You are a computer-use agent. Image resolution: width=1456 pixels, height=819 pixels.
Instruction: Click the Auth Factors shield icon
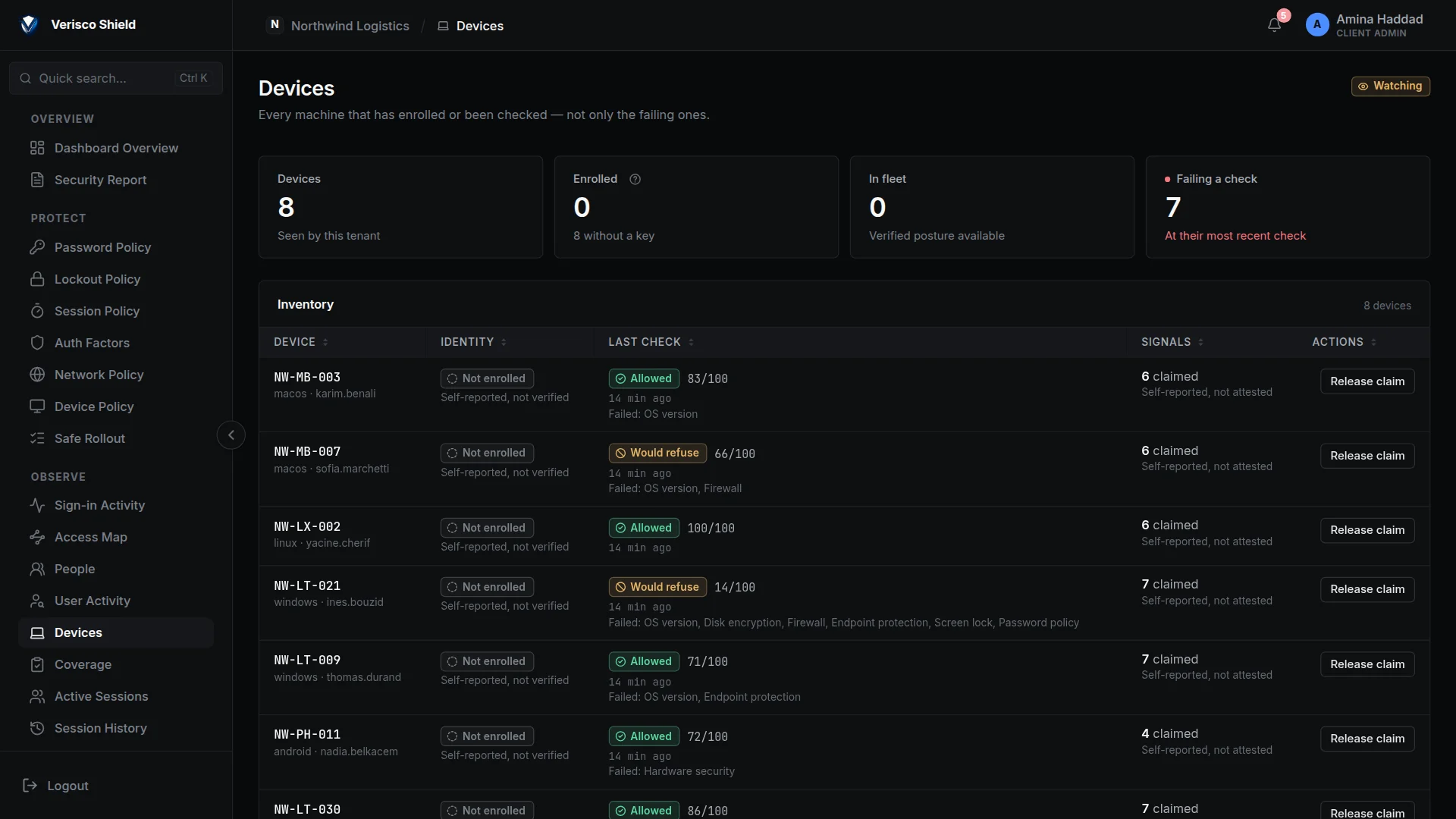pos(37,343)
